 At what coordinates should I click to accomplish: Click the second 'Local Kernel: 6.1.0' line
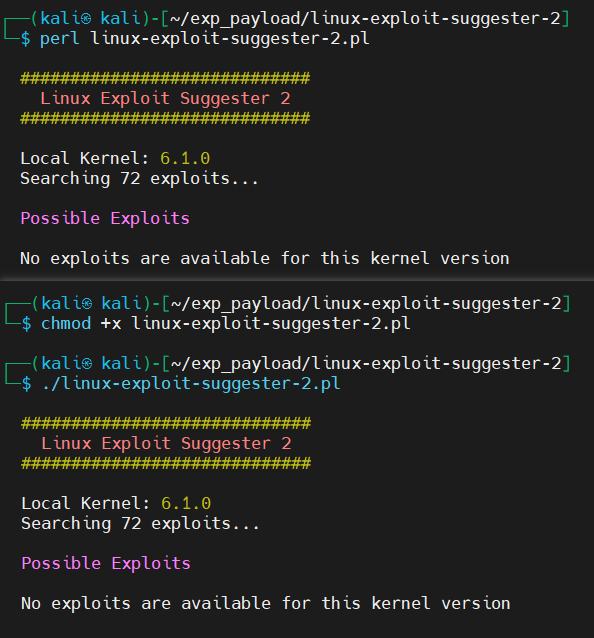pyautogui.click(x=116, y=503)
